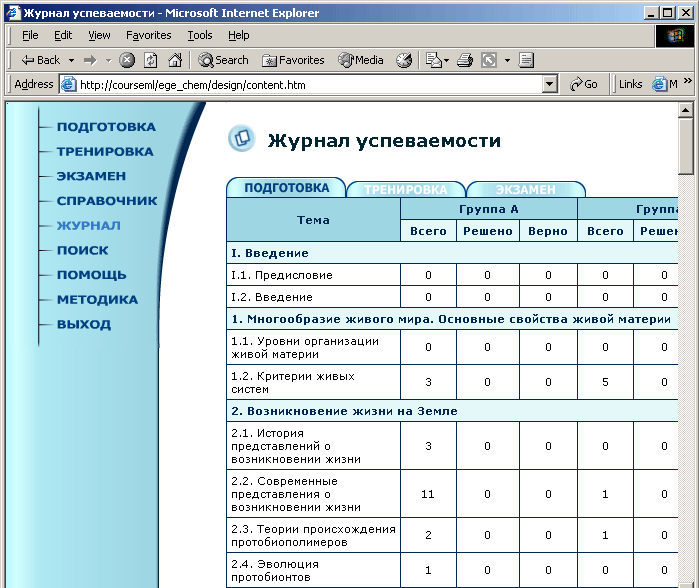Click '1.2. Критерии живых систем' row

[293, 382]
